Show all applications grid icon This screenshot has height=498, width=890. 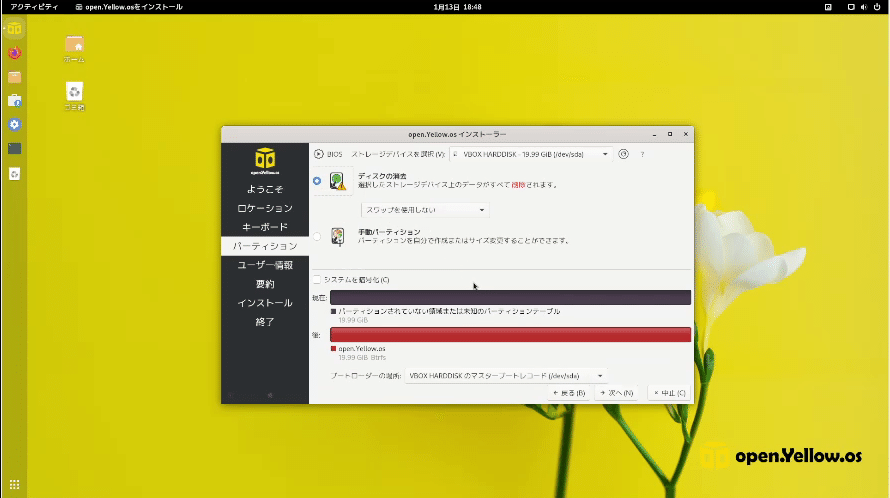(14, 484)
